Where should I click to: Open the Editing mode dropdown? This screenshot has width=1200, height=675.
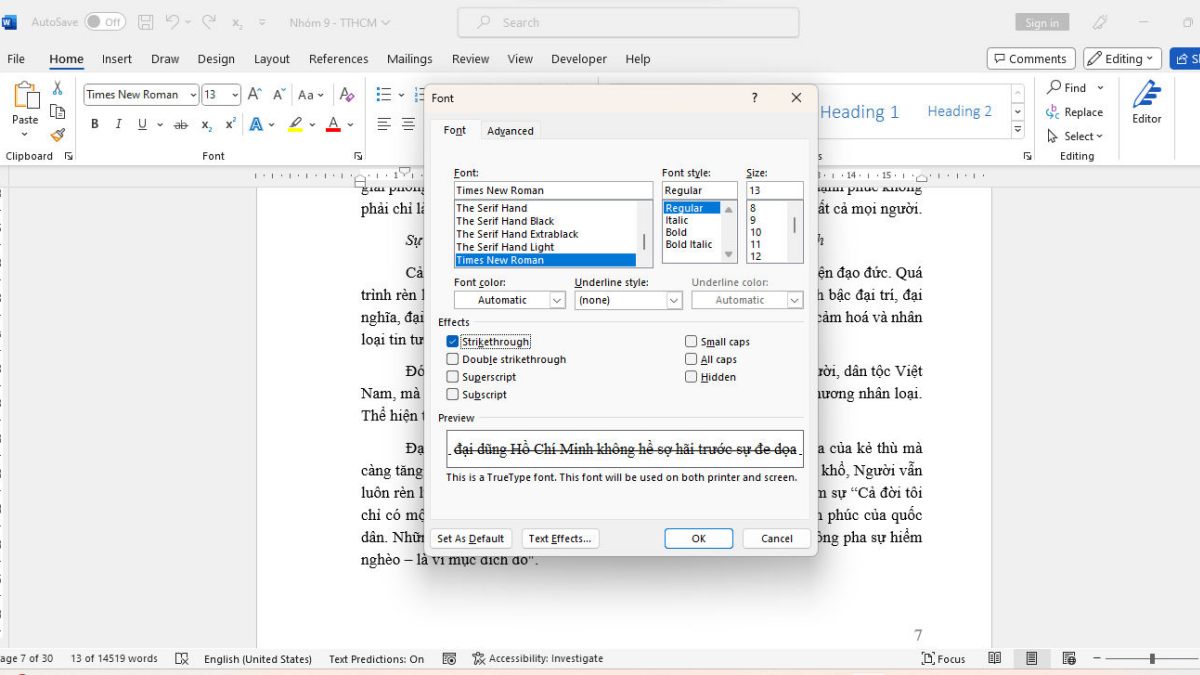click(x=1123, y=59)
